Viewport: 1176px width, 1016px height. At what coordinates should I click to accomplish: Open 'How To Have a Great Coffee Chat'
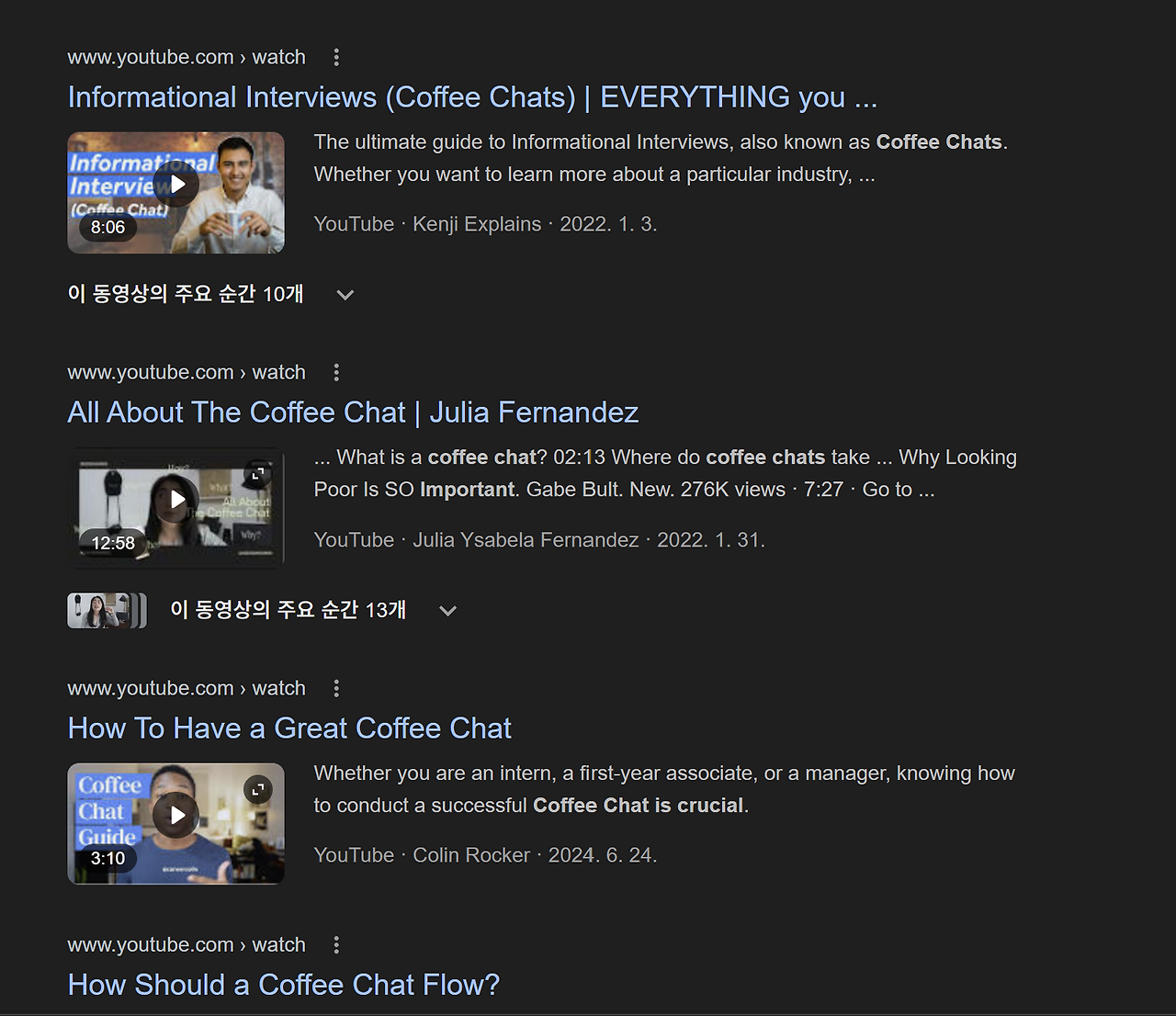pos(290,728)
